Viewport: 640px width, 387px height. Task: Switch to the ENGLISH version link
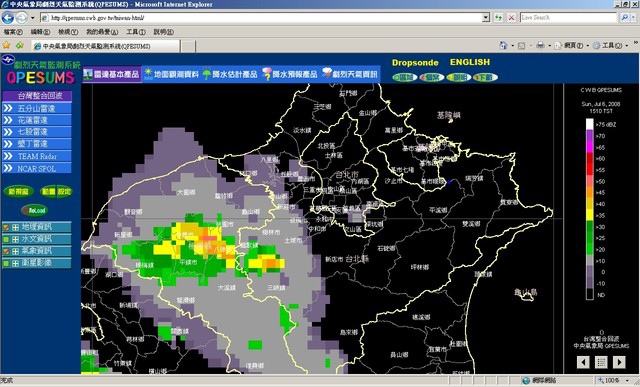tap(470, 62)
